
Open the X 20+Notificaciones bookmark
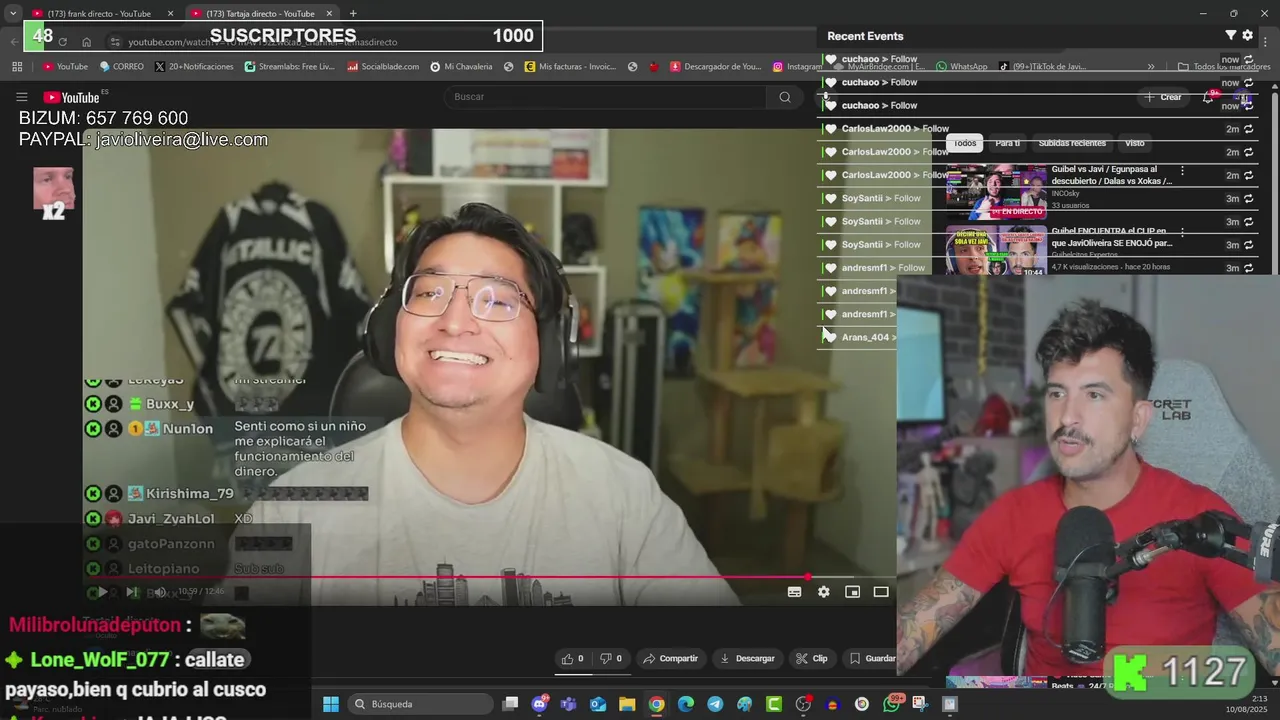click(x=195, y=67)
